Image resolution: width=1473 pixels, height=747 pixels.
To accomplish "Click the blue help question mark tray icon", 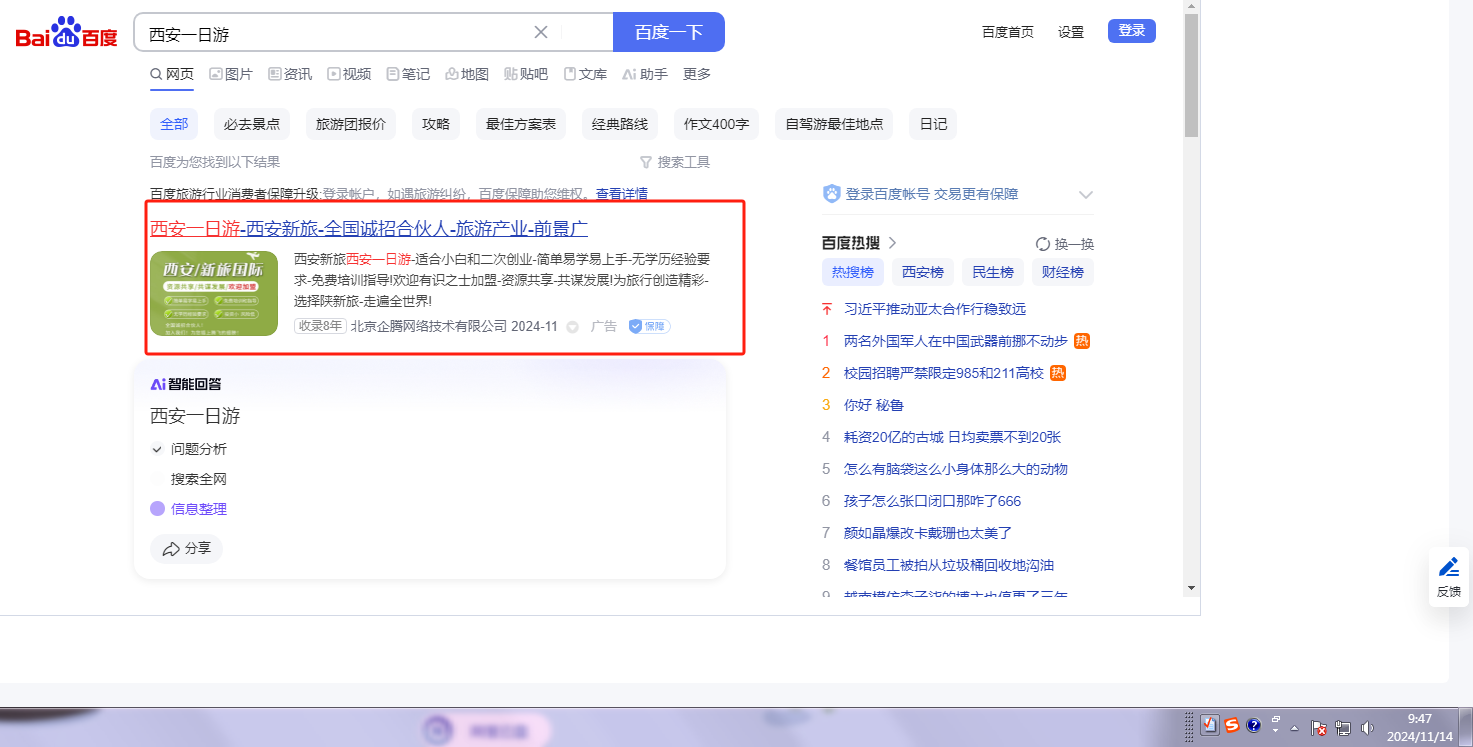I will point(1254,725).
